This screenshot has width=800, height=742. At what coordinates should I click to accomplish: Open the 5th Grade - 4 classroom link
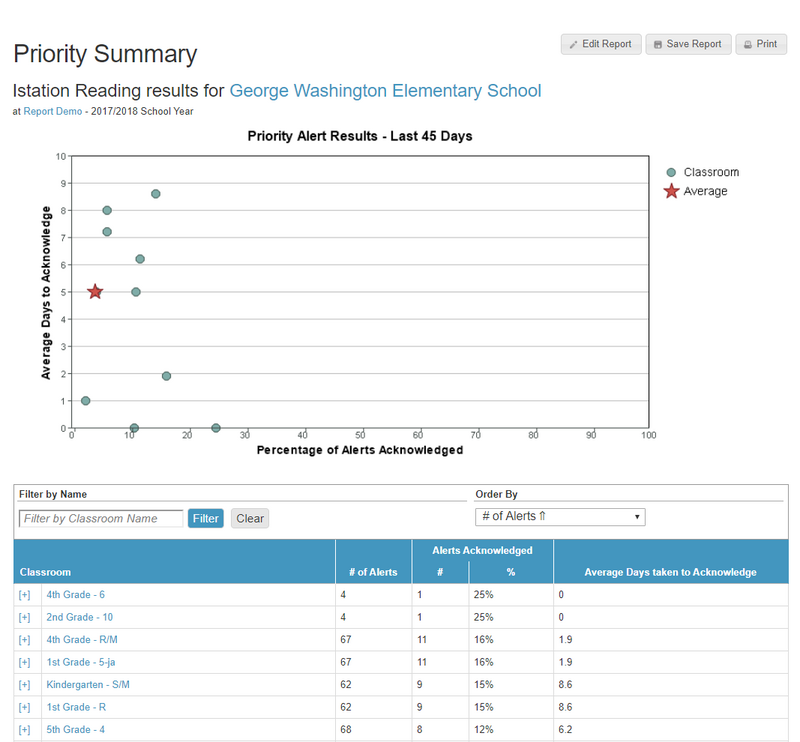[76, 730]
